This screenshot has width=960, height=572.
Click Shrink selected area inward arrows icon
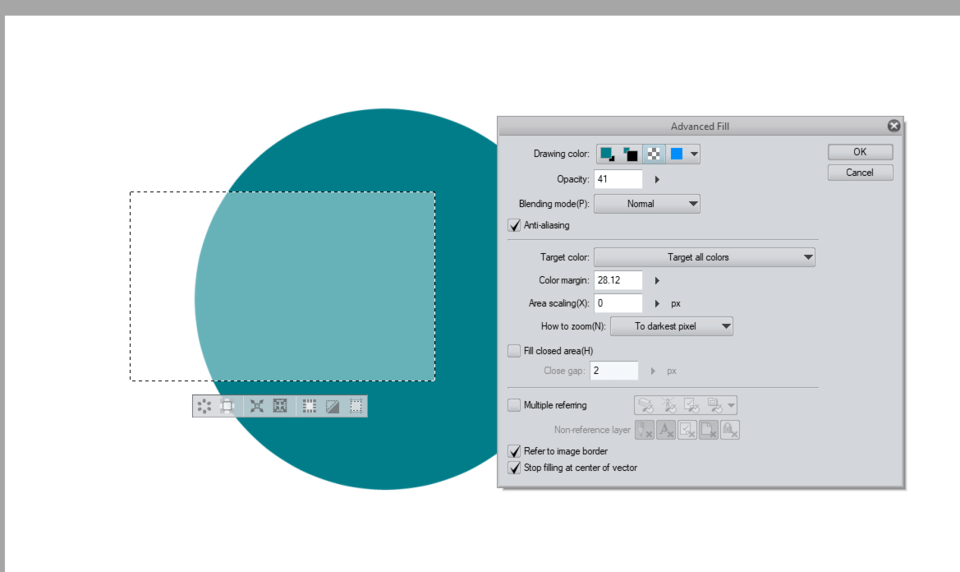pos(280,406)
